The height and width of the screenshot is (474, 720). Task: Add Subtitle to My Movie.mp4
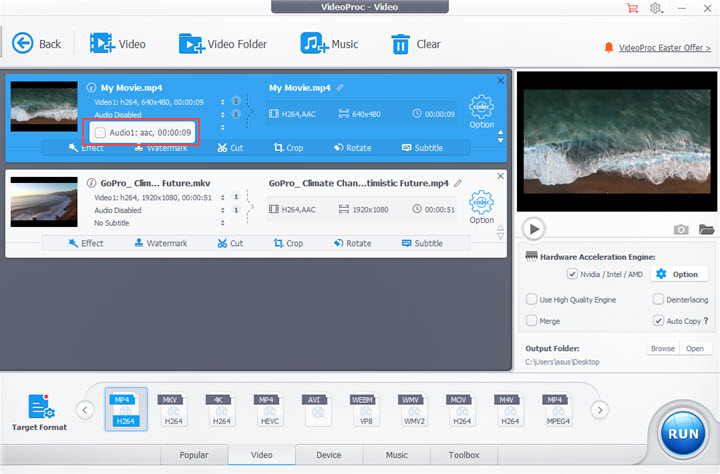click(x=422, y=148)
